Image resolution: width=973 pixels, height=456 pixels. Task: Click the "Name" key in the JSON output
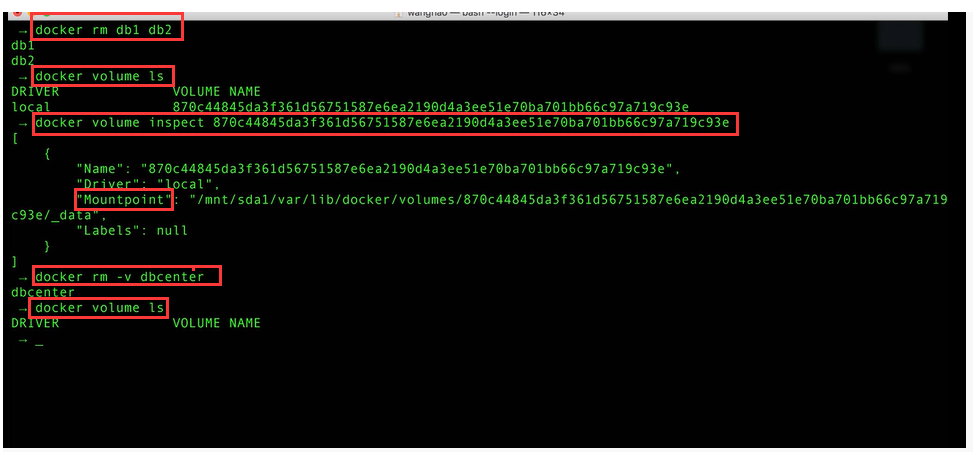pos(100,169)
